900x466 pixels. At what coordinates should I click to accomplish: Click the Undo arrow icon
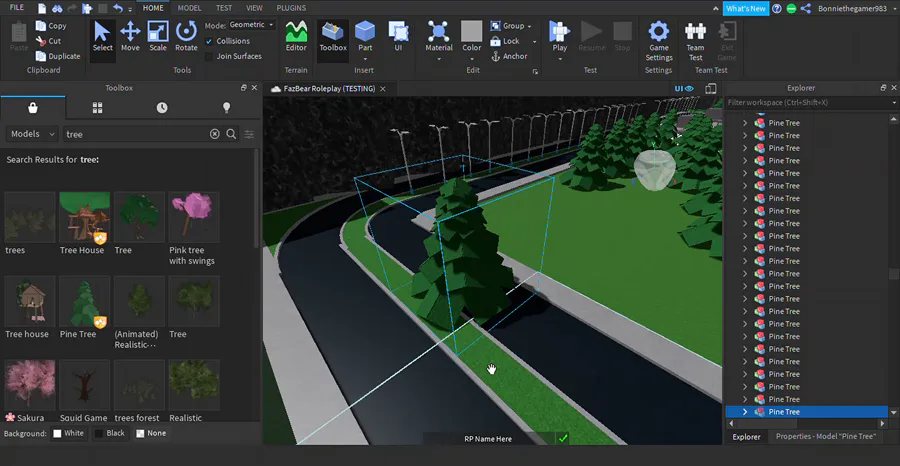coord(118,9)
